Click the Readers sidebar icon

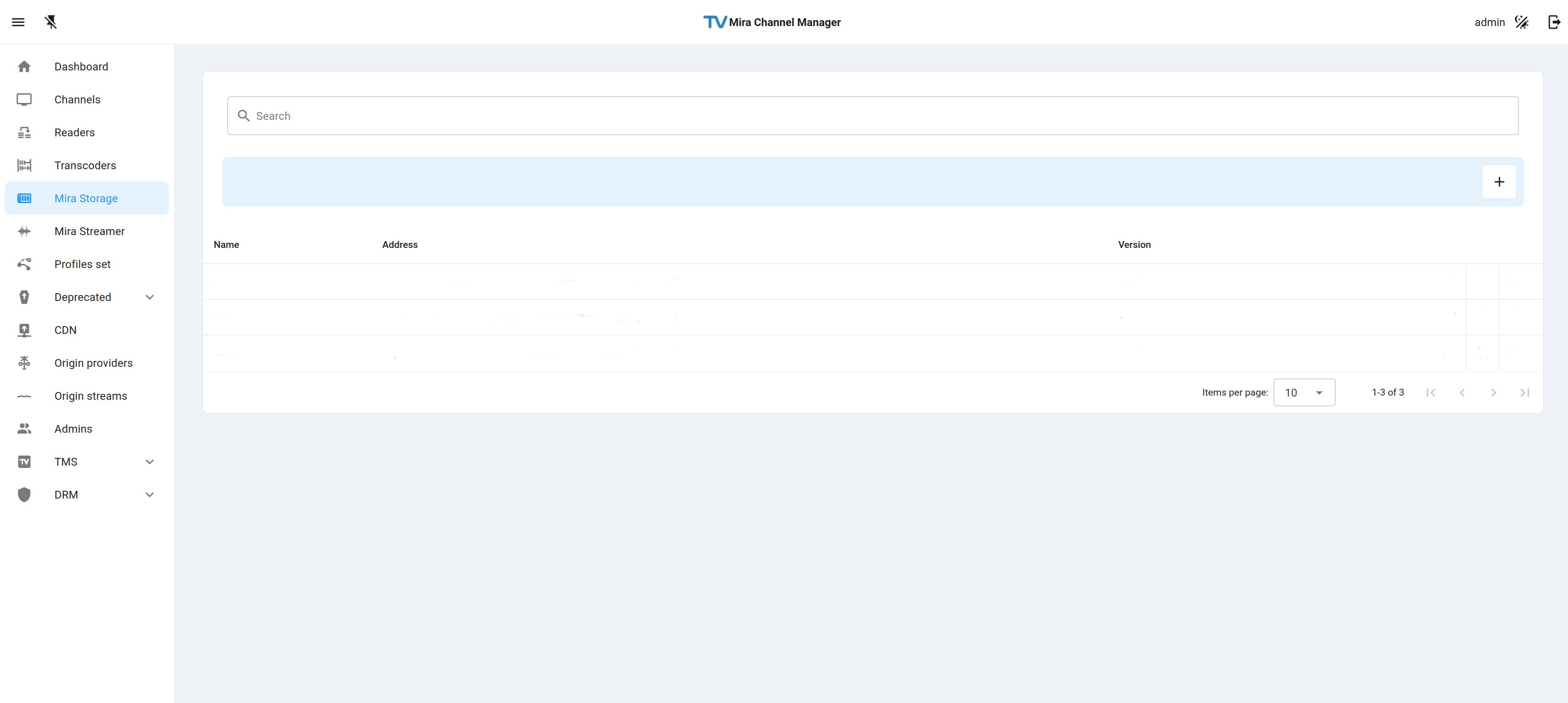pos(24,133)
